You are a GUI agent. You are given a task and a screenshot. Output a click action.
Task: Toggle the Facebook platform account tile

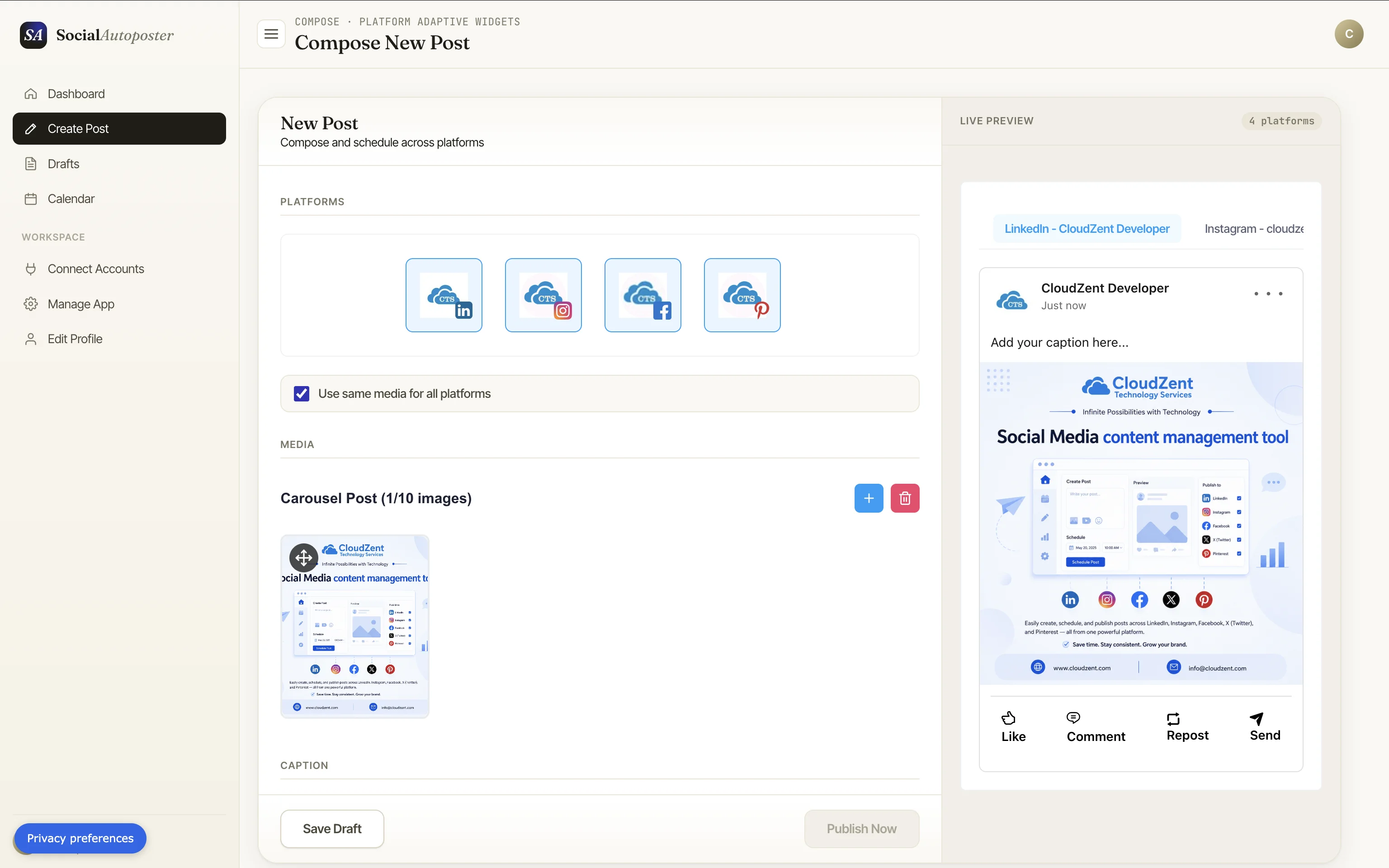point(643,295)
